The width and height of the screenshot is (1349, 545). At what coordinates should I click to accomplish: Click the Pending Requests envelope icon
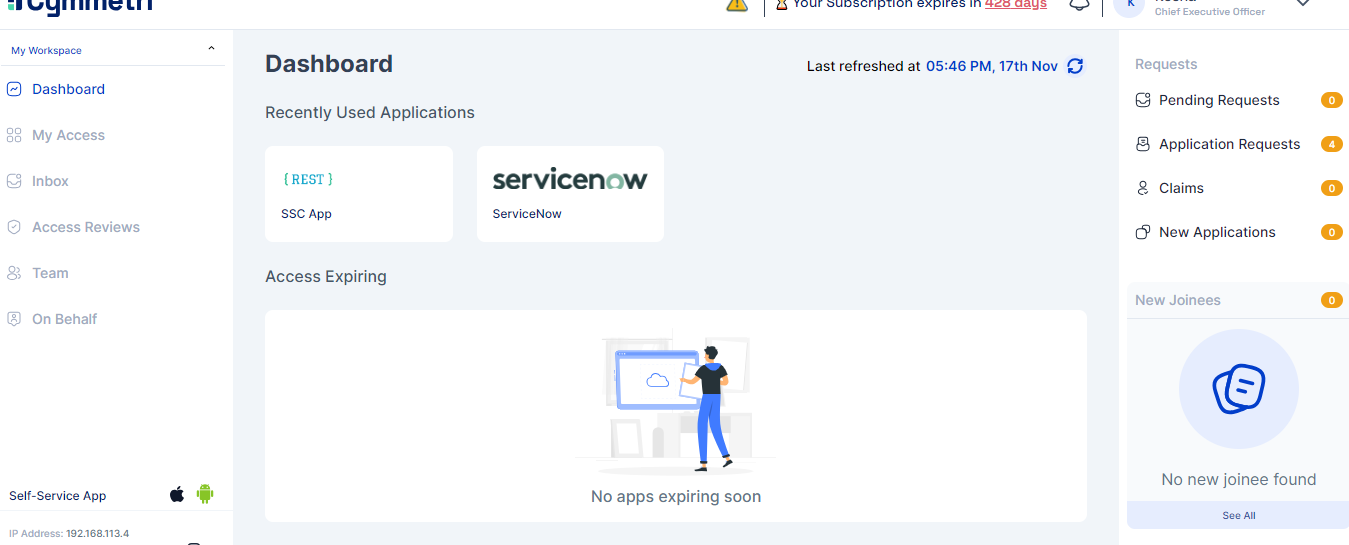(x=1143, y=100)
